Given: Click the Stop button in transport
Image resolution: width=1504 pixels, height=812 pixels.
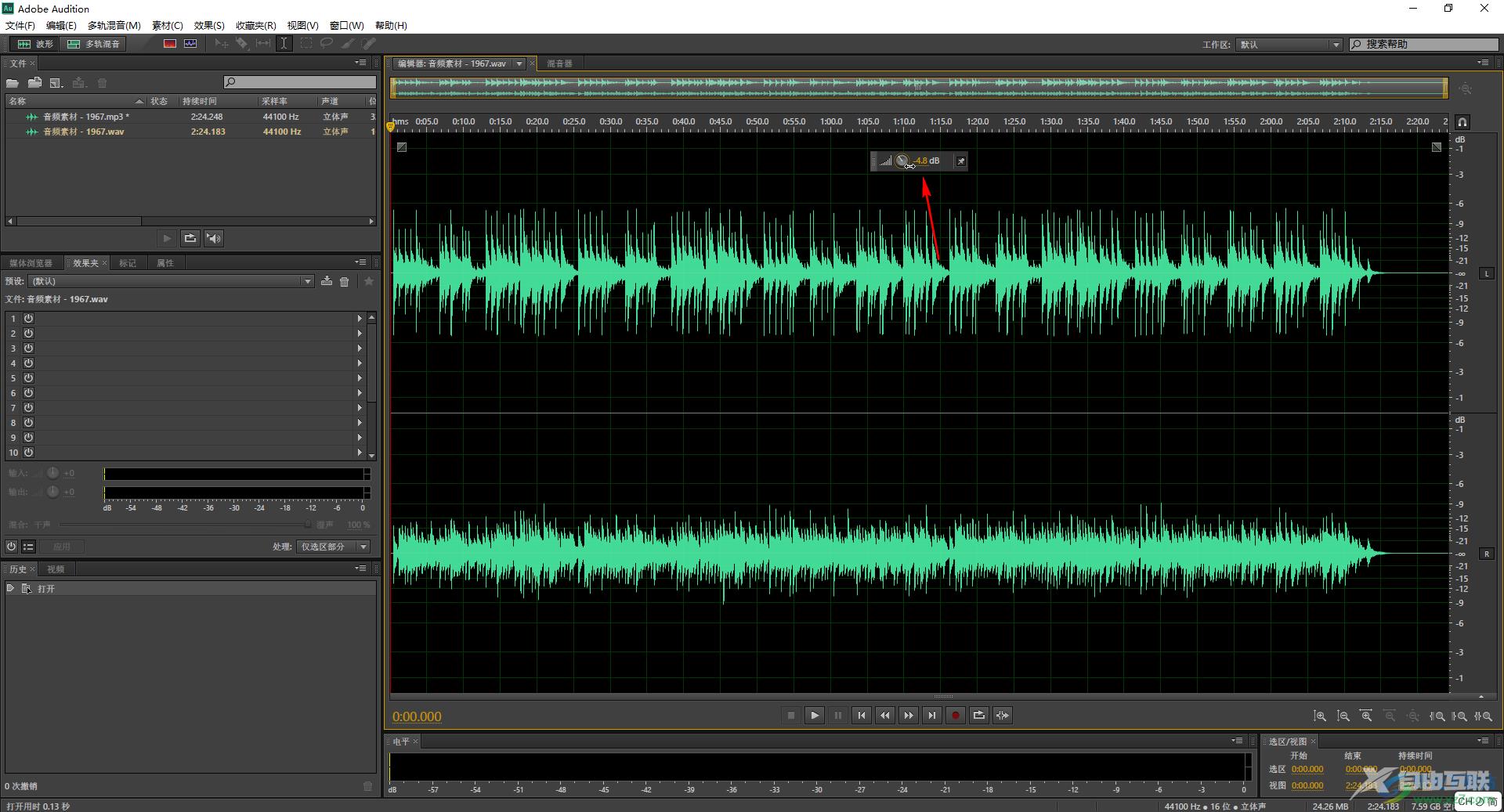Looking at the screenshot, I should [x=791, y=716].
